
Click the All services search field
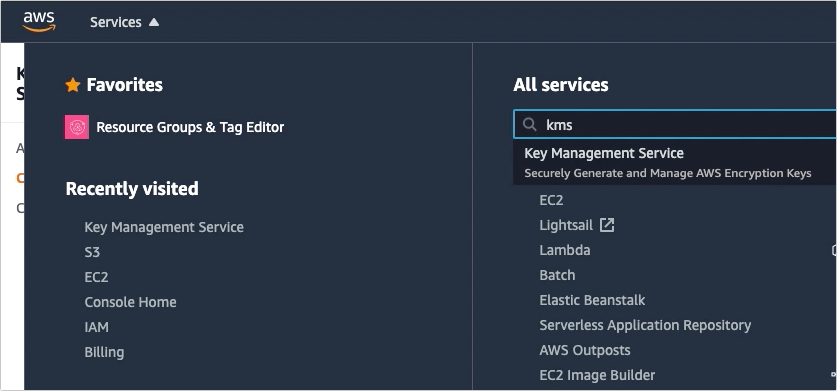point(675,124)
